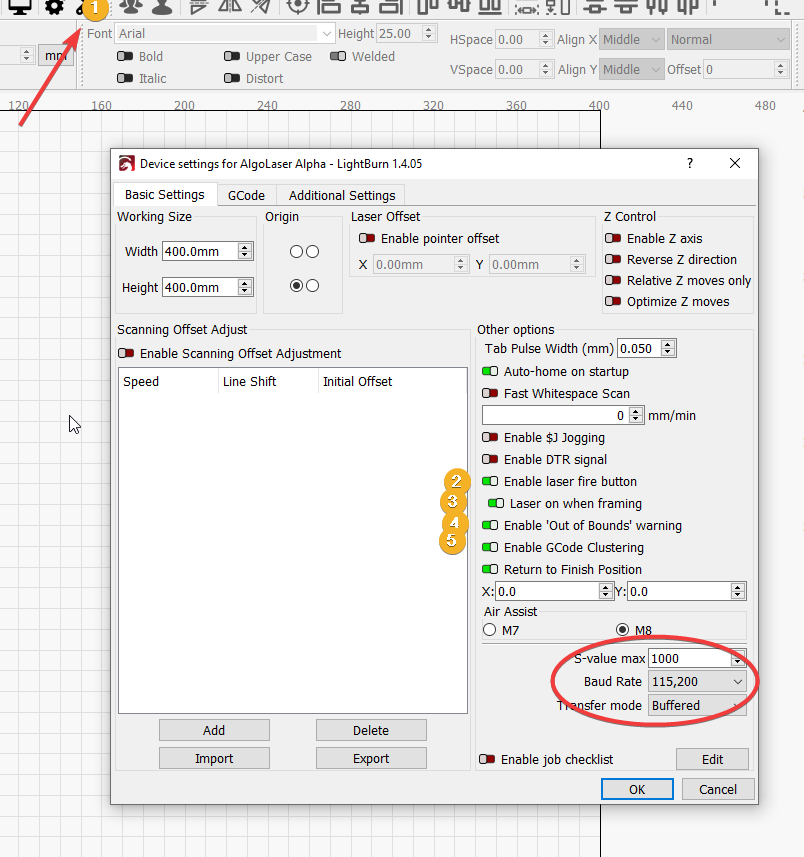Disable Auto-home on startup
The height and width of the screenshot is (857, 804).
(x=490, y=372)
